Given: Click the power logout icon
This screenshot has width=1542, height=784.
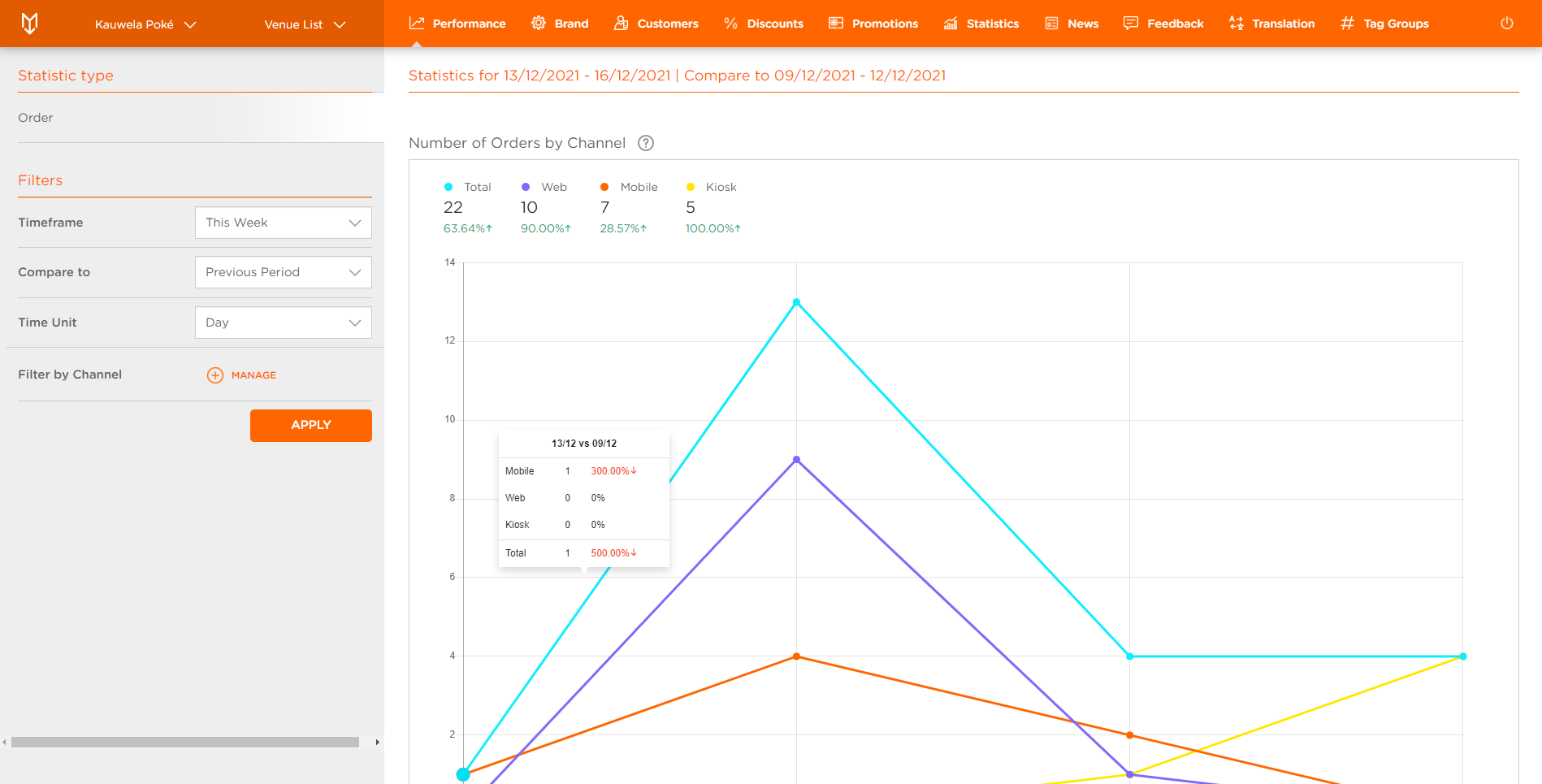Looking at the screenshot, I should click(x=1507, y=23).
